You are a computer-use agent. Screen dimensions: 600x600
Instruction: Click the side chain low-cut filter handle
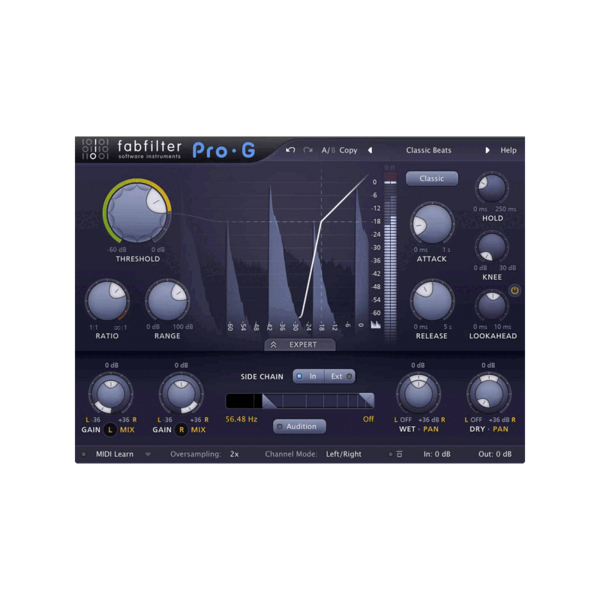tap(269, 401)
